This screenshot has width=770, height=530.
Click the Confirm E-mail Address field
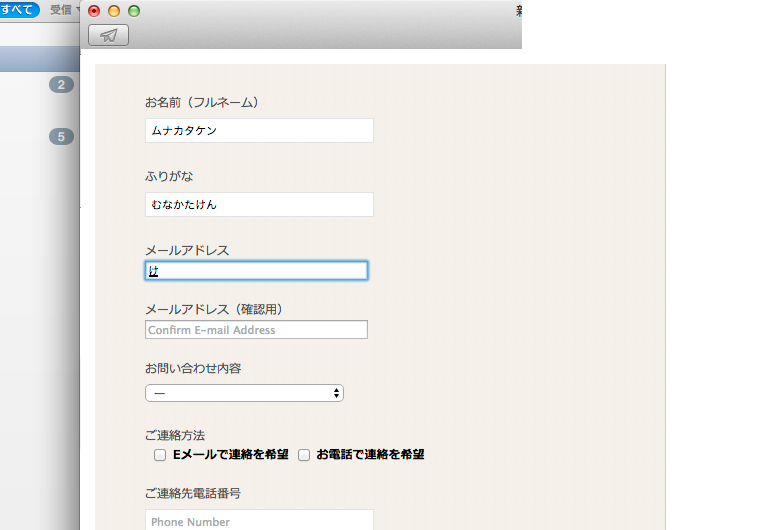point(256,330)
